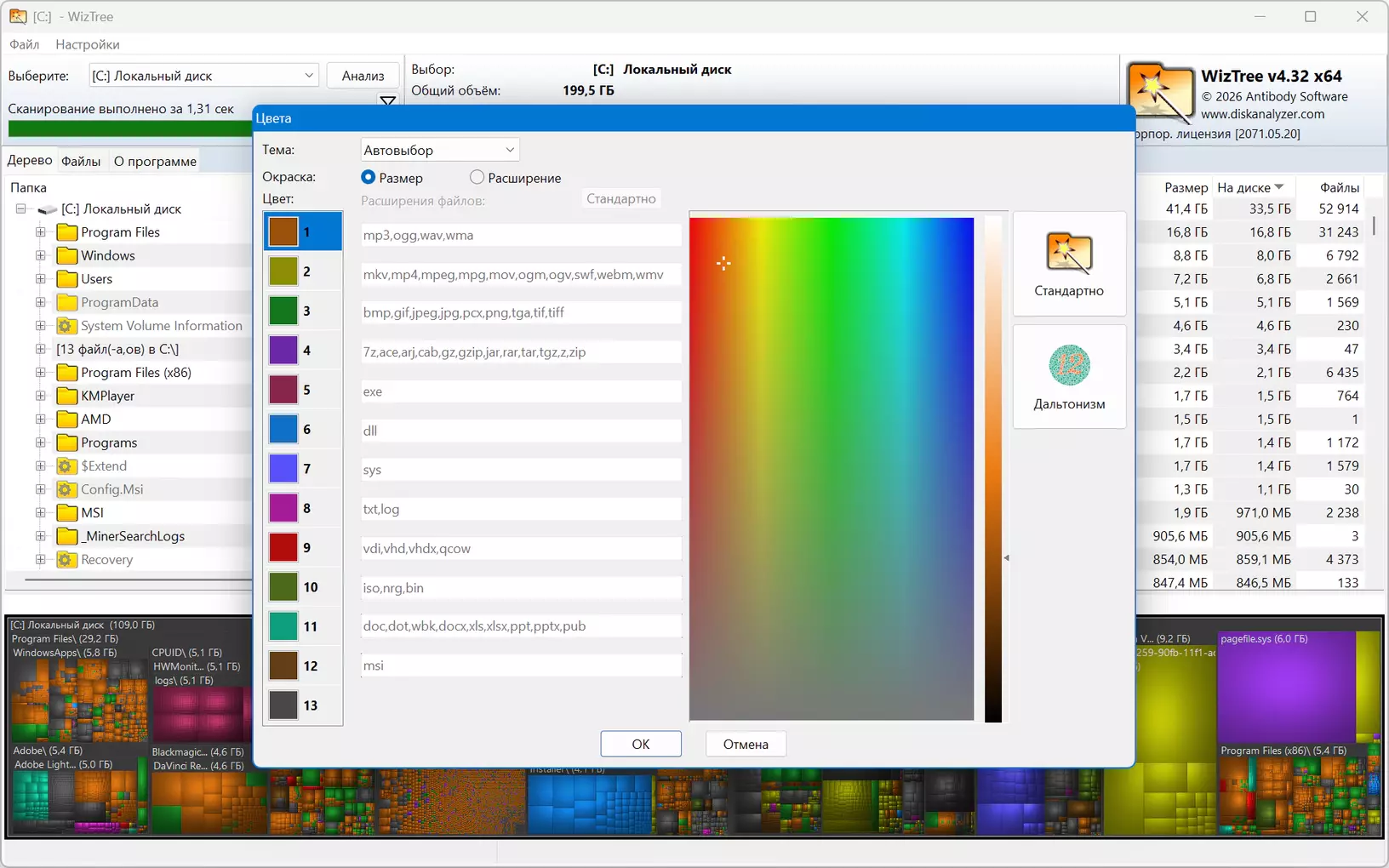Select color swatch 2 (olive)
This screenshot has height=868, width=1389.
pos(283,271)
